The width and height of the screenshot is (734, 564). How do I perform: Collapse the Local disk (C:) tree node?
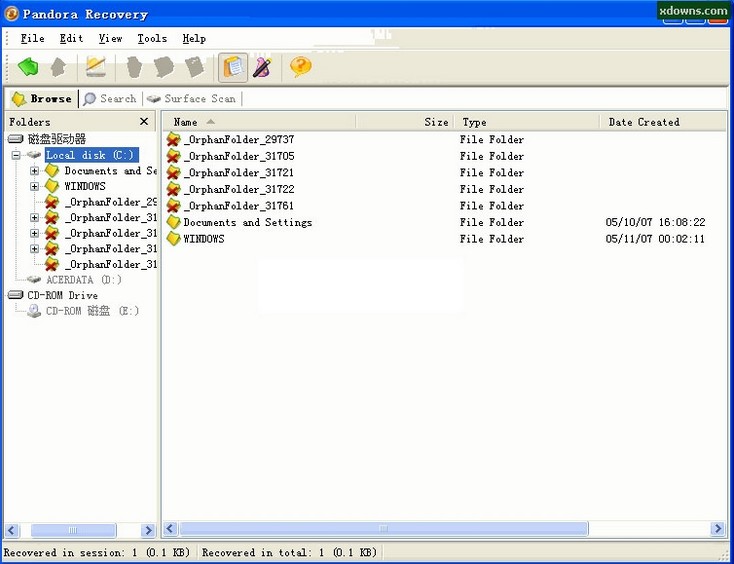pyautogui.click(x=16, y=155)
